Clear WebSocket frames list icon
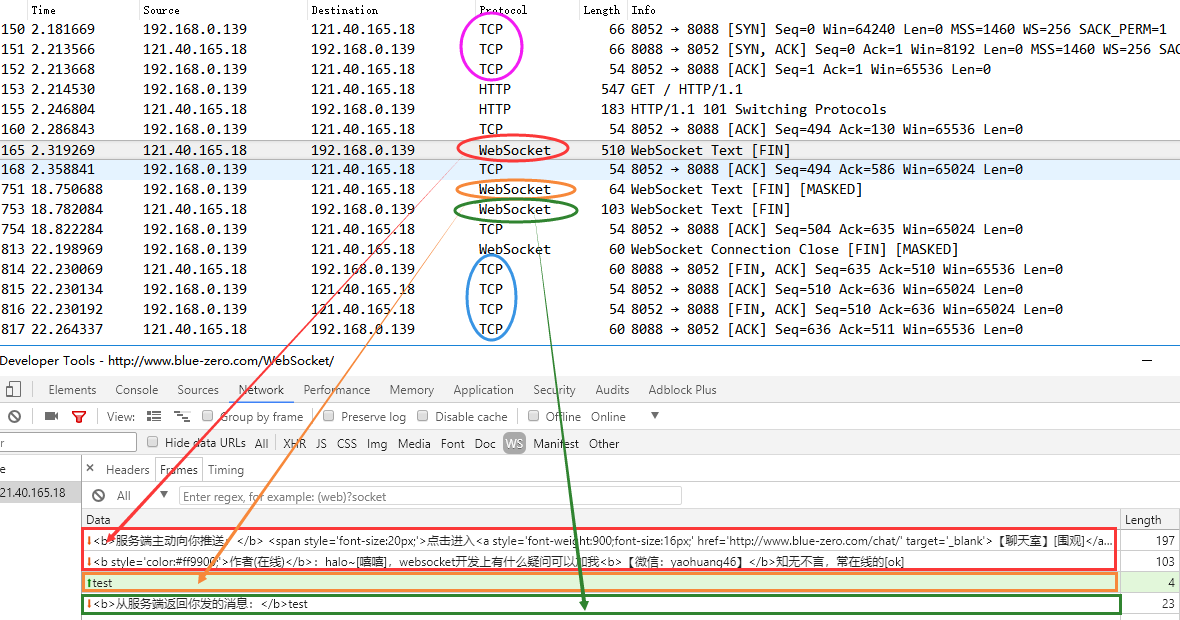This screenshot has height=620, width=1180. pos(99,495)
